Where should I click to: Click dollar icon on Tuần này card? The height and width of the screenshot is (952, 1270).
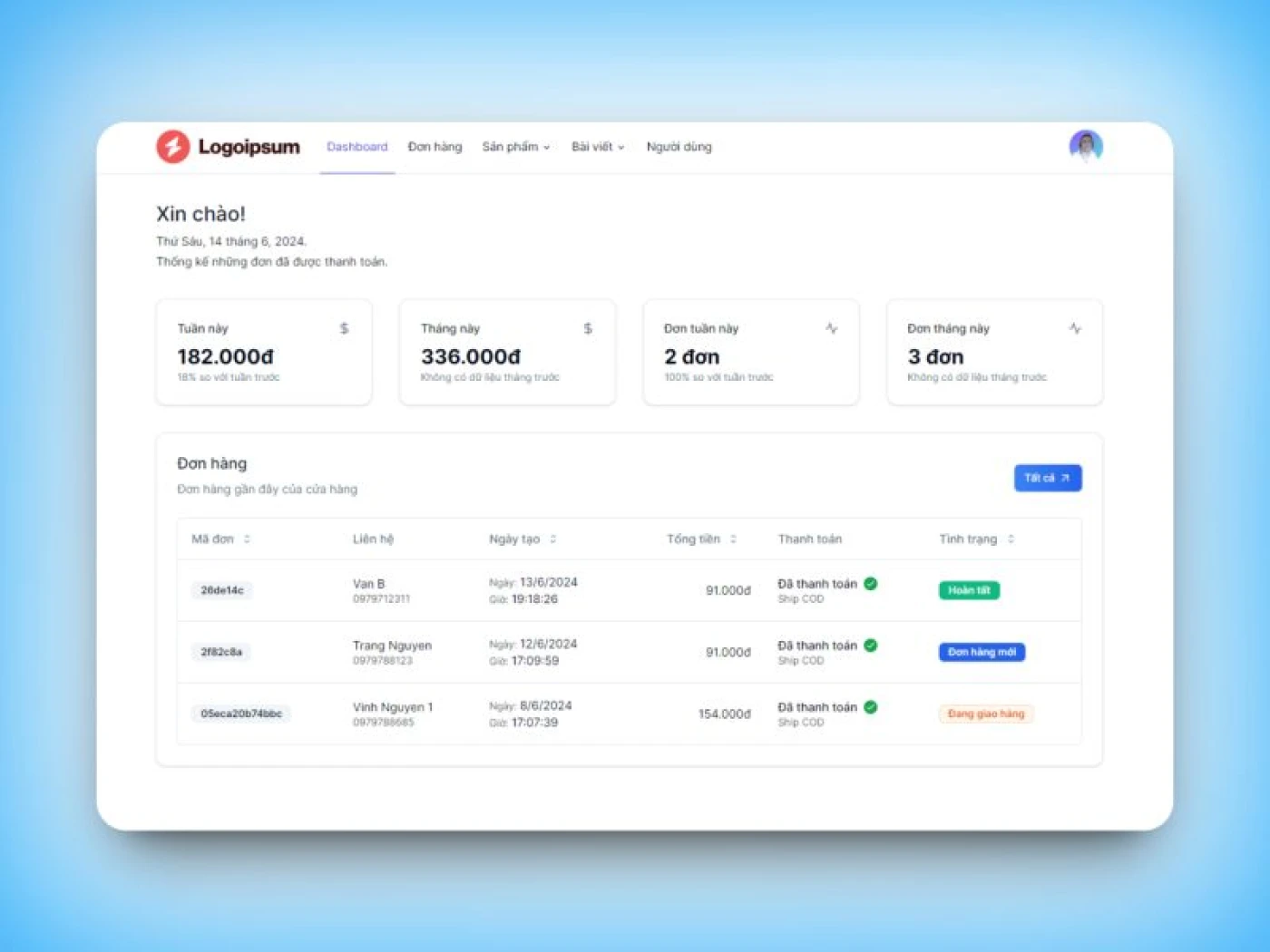click(344, 328)
